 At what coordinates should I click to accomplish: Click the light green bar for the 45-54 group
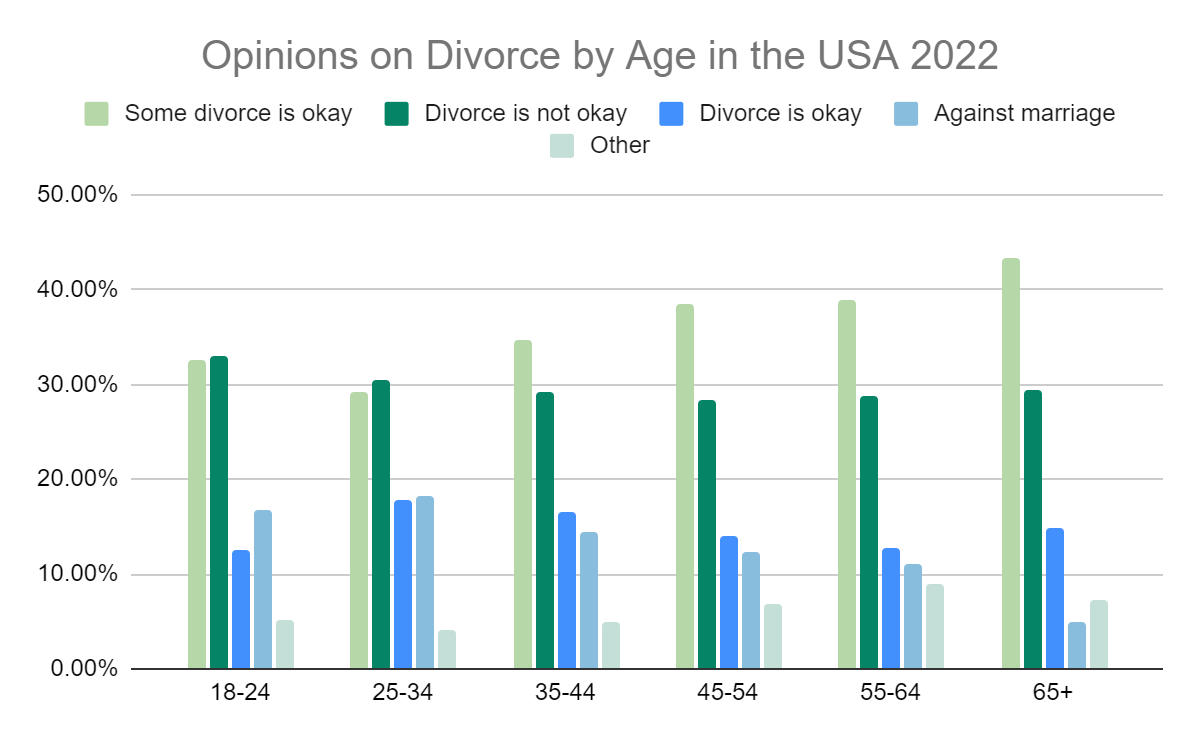click(x=685, y=486)
